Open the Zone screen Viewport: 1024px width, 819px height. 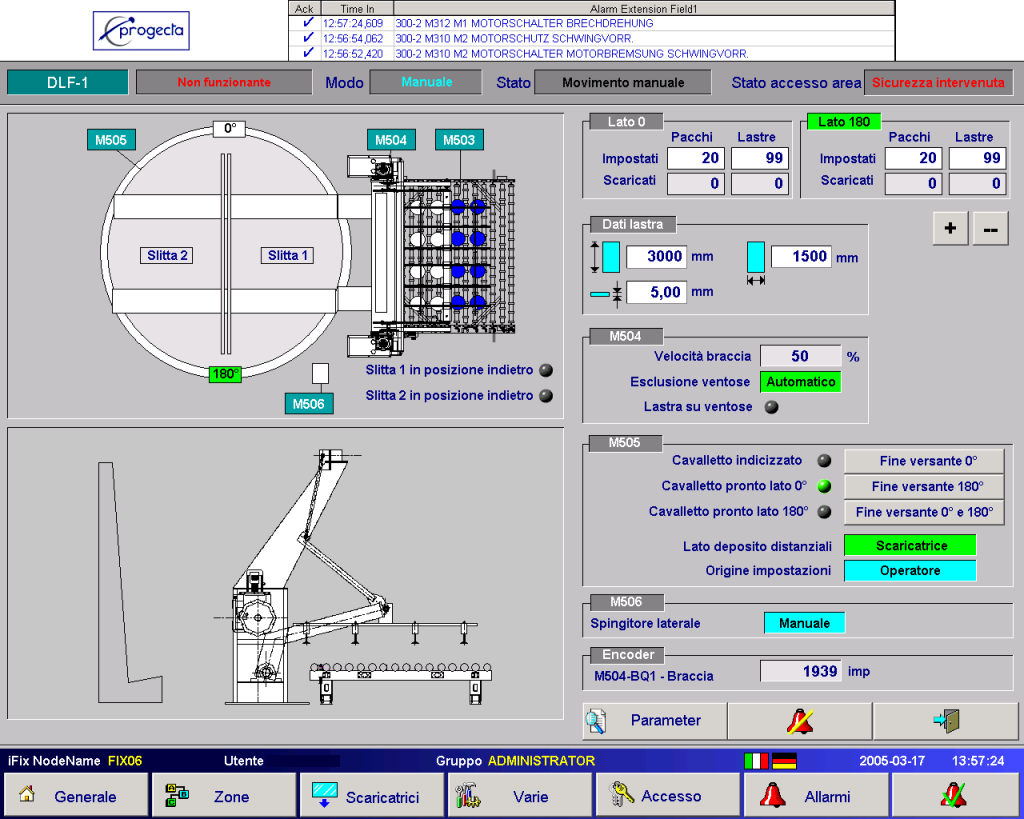coord(224,795)
